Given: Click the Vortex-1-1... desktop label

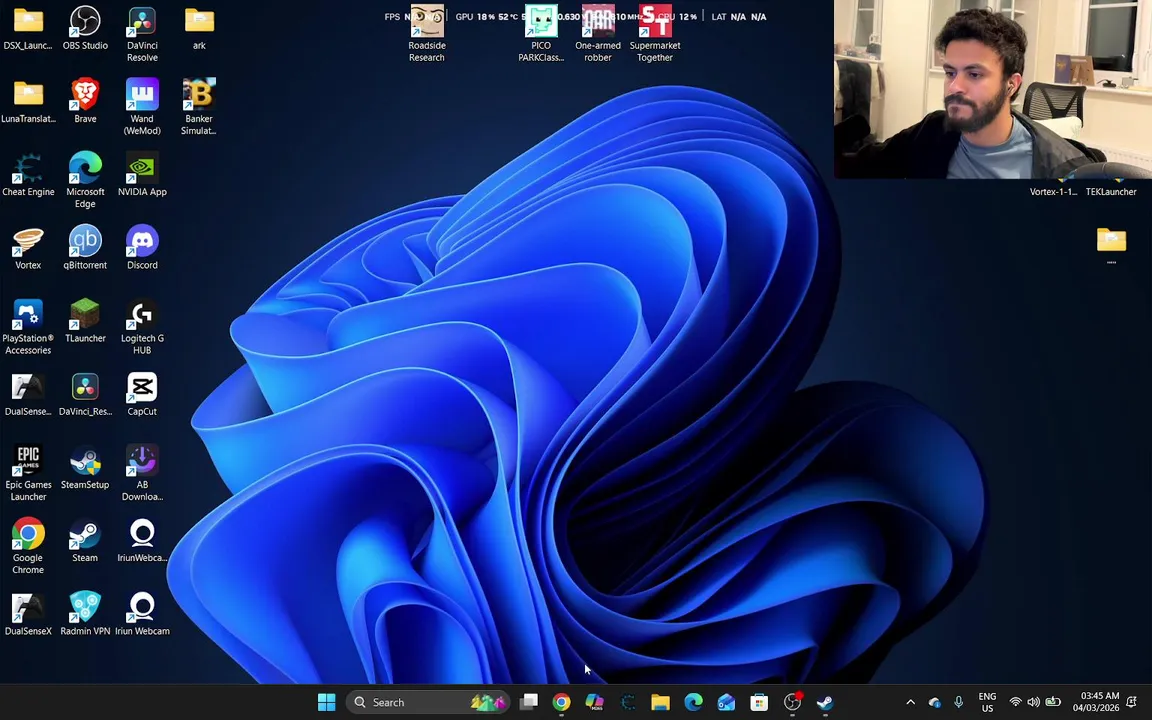Looking at the screenshot, I should pyautogui.click(x=1054, y=192).
